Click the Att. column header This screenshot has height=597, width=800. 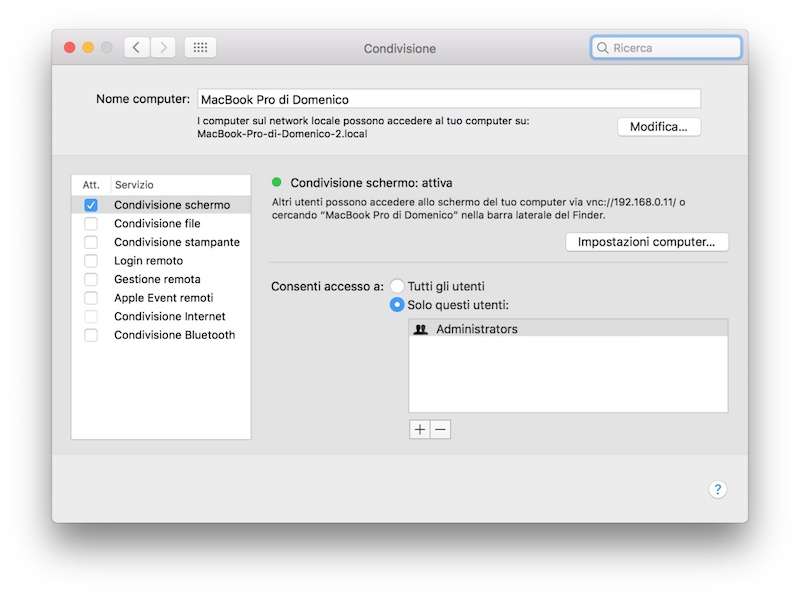[91, 185]
